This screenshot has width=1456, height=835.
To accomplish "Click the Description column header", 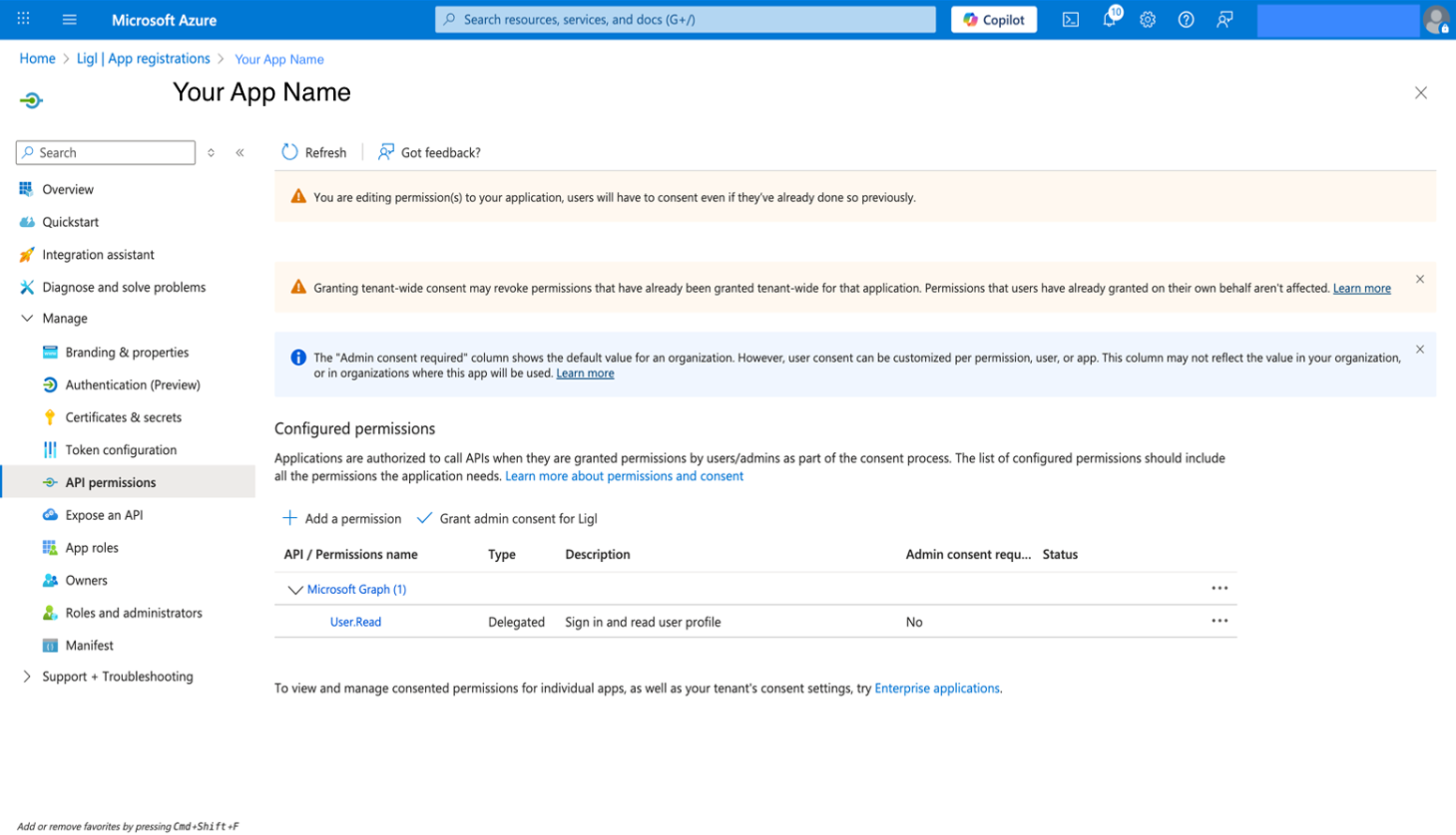I will pos(598,554).
